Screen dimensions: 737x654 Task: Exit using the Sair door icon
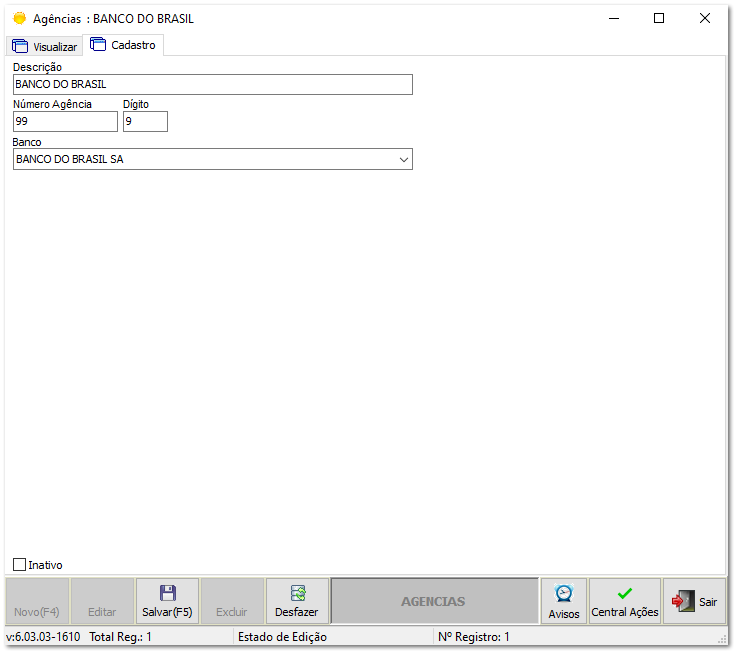[x=683, y=601]
